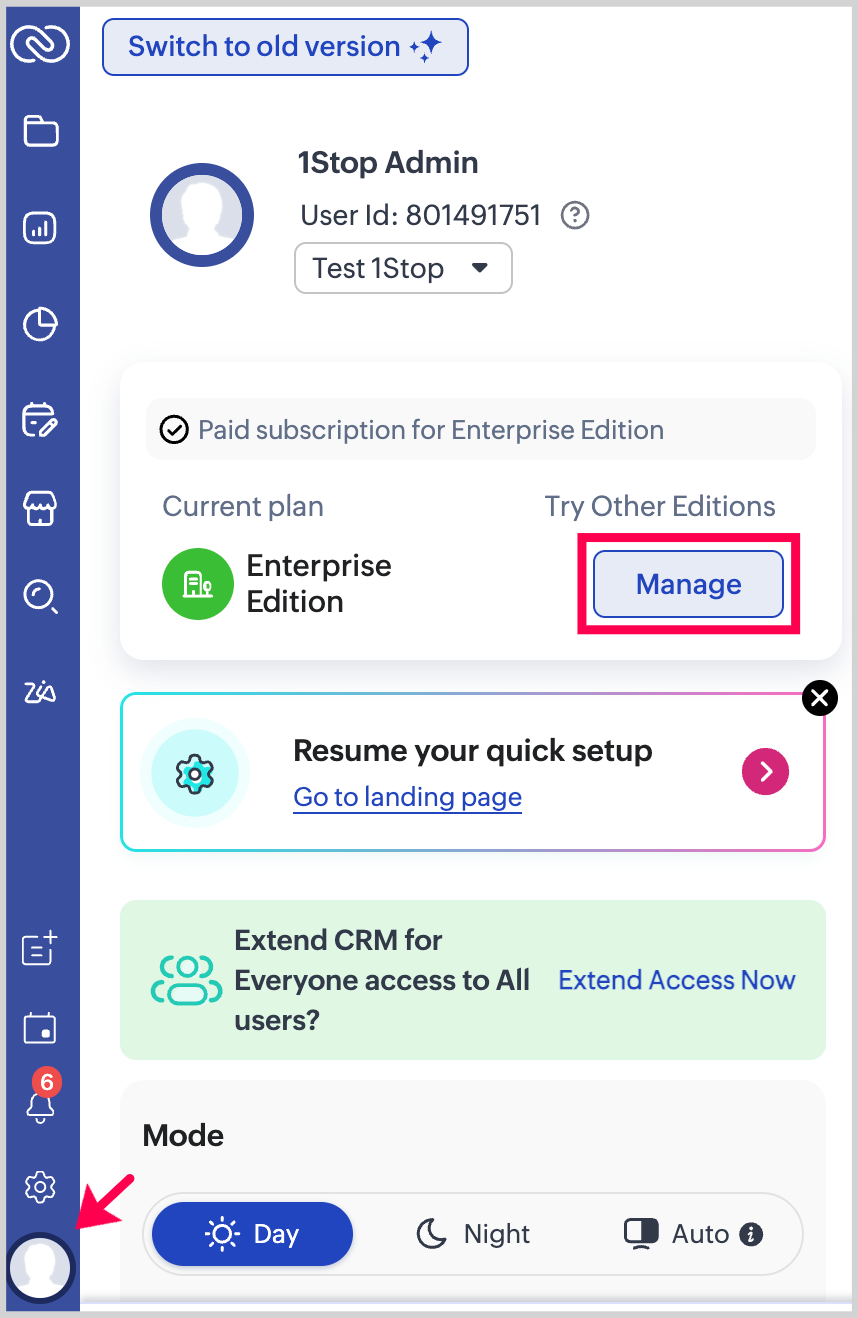
Task: Open the Reports bar chart icon
Action: [x=40, y=229]
